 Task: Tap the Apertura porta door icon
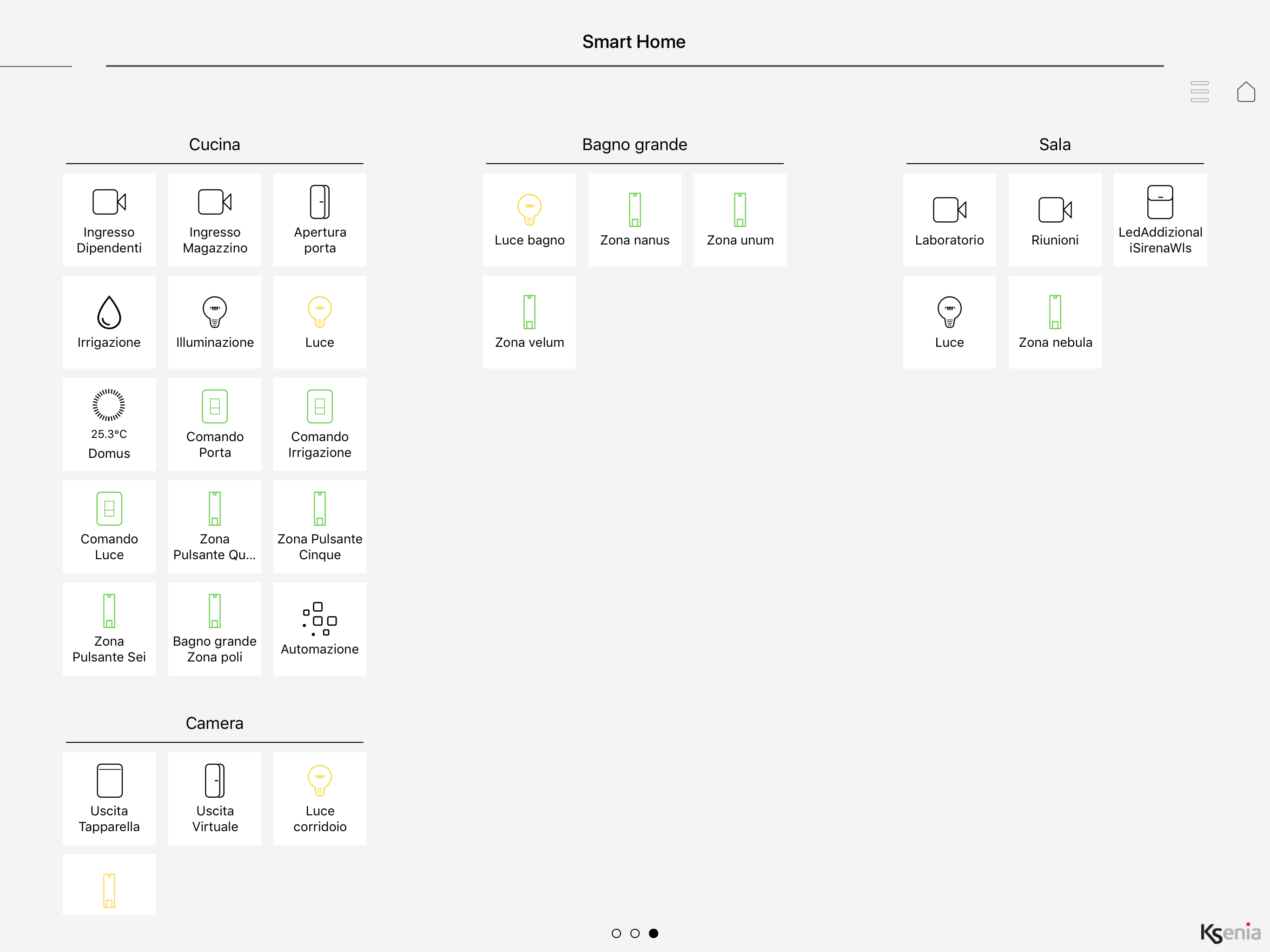coord(320,202)
